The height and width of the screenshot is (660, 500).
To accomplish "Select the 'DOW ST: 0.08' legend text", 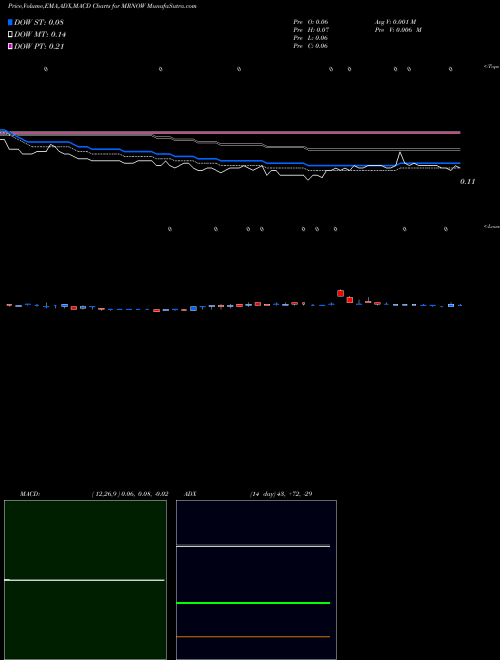I will point(39,22).
